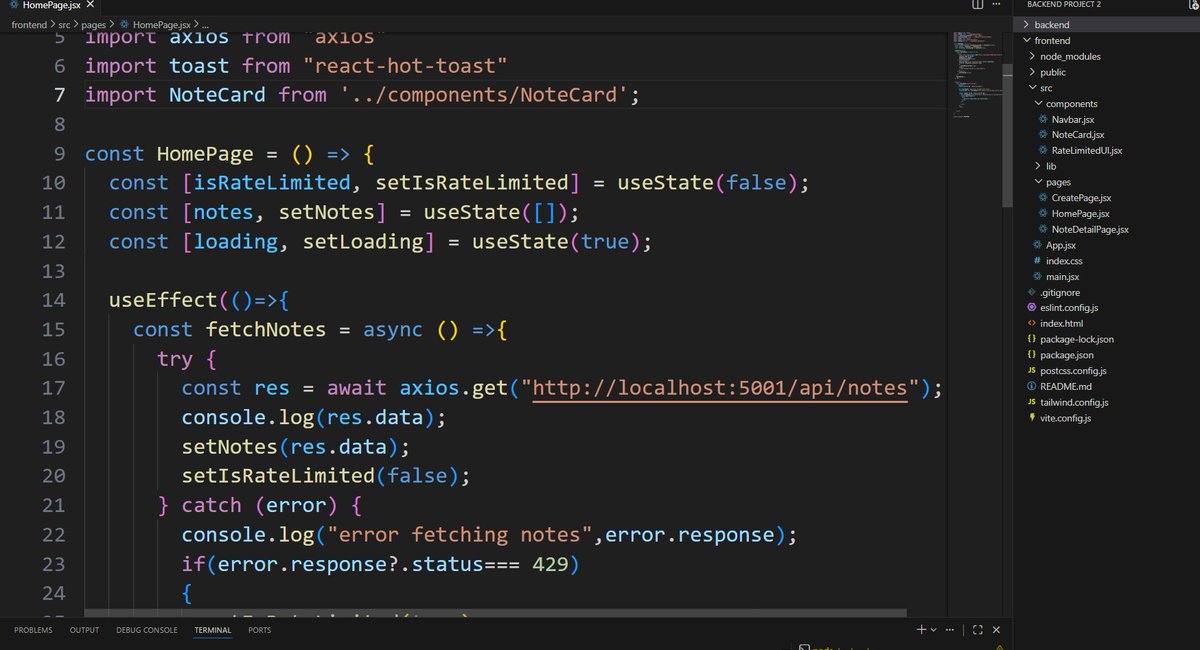
Task: Select the HomePage.jsx editor tab
Action: pos(50,6)
